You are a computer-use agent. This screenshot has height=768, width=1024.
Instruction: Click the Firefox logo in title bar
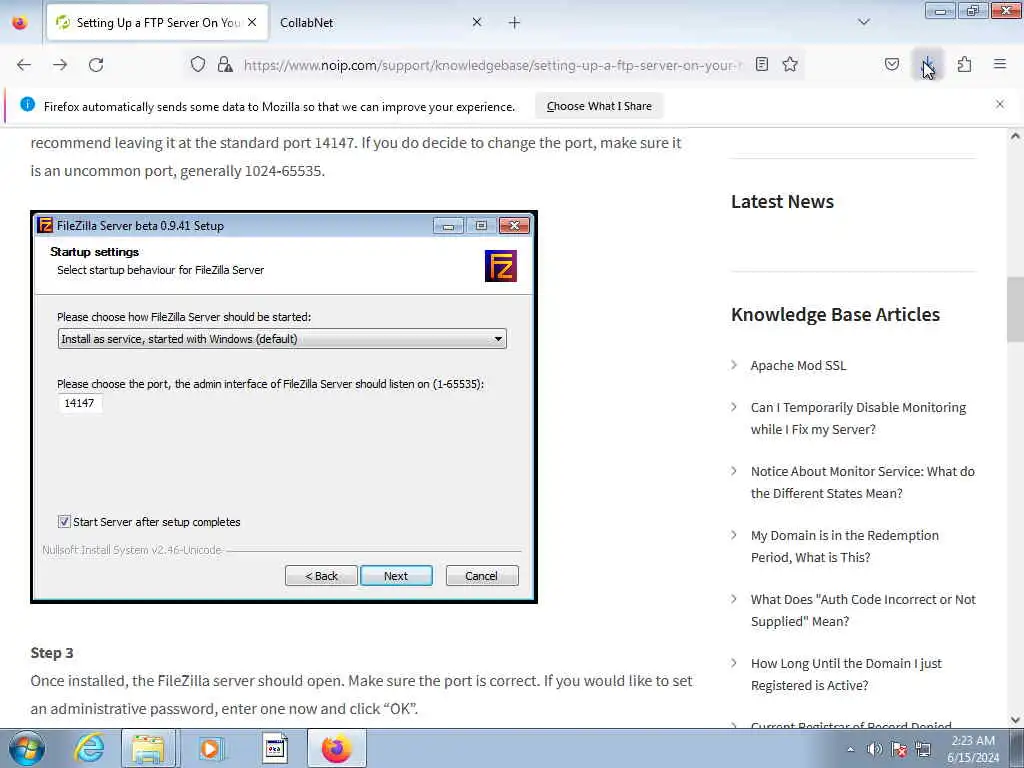point(20,22)
